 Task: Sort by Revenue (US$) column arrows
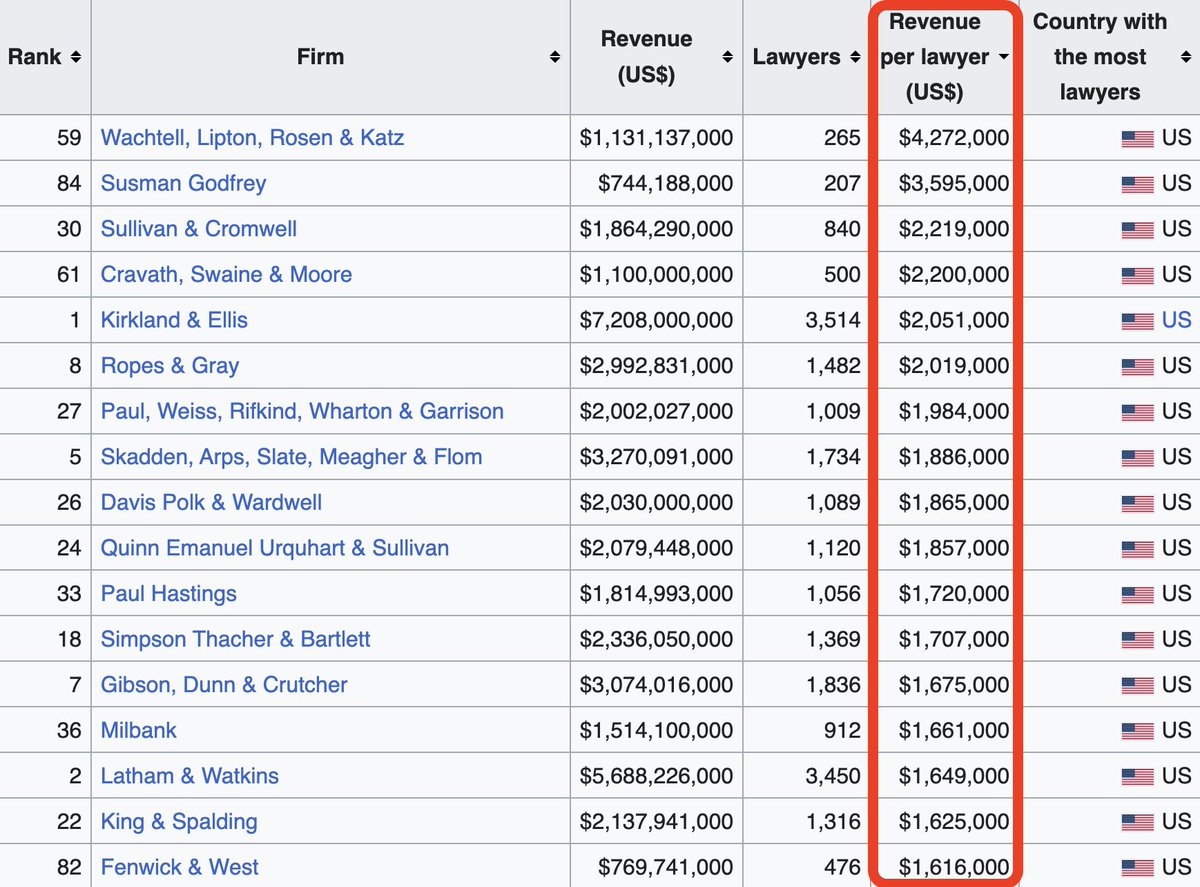[727, 57]
